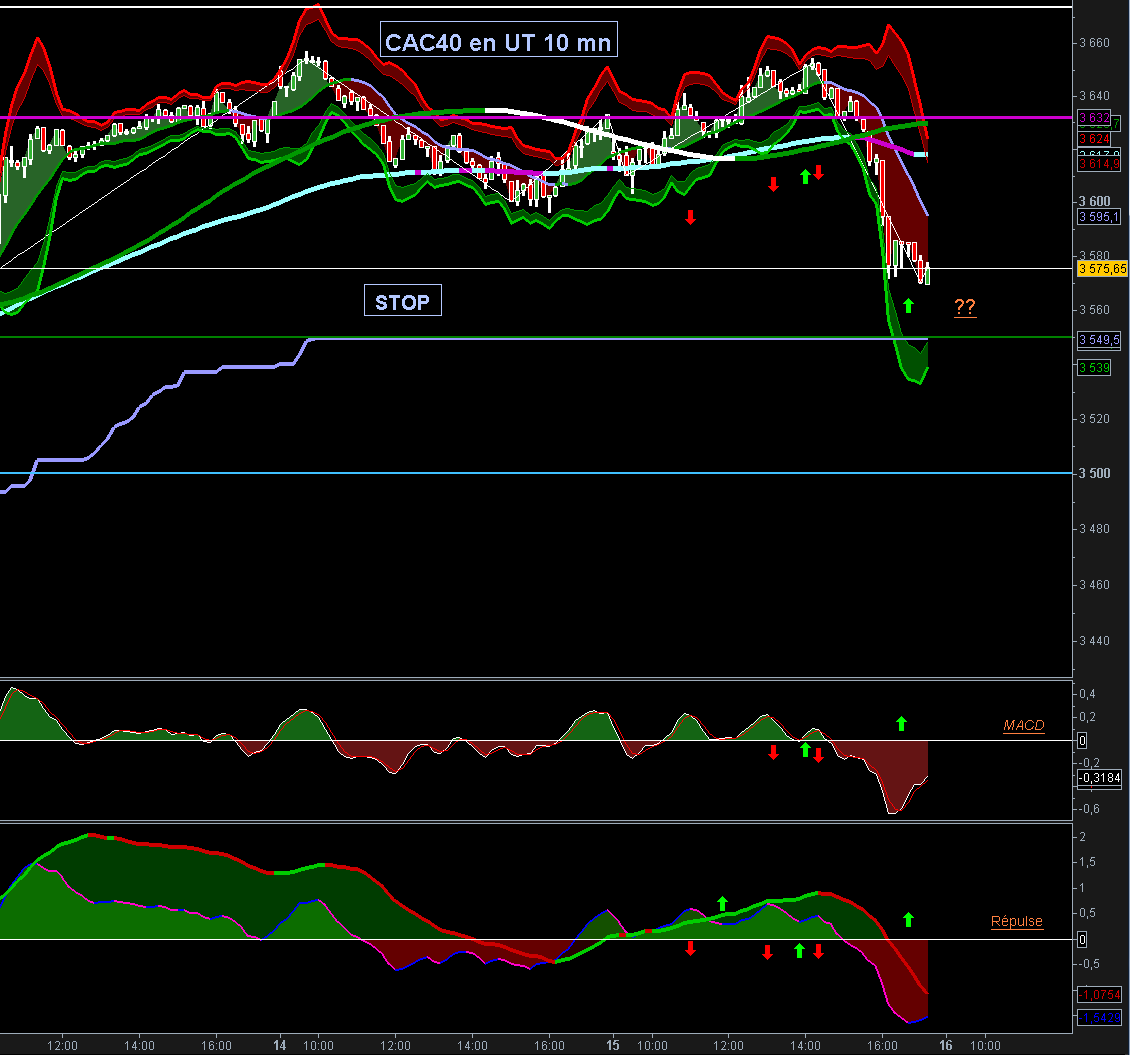1130x1055 pixels.
Task: Click the 3 660 price axis label
Action: point(1094,43)
